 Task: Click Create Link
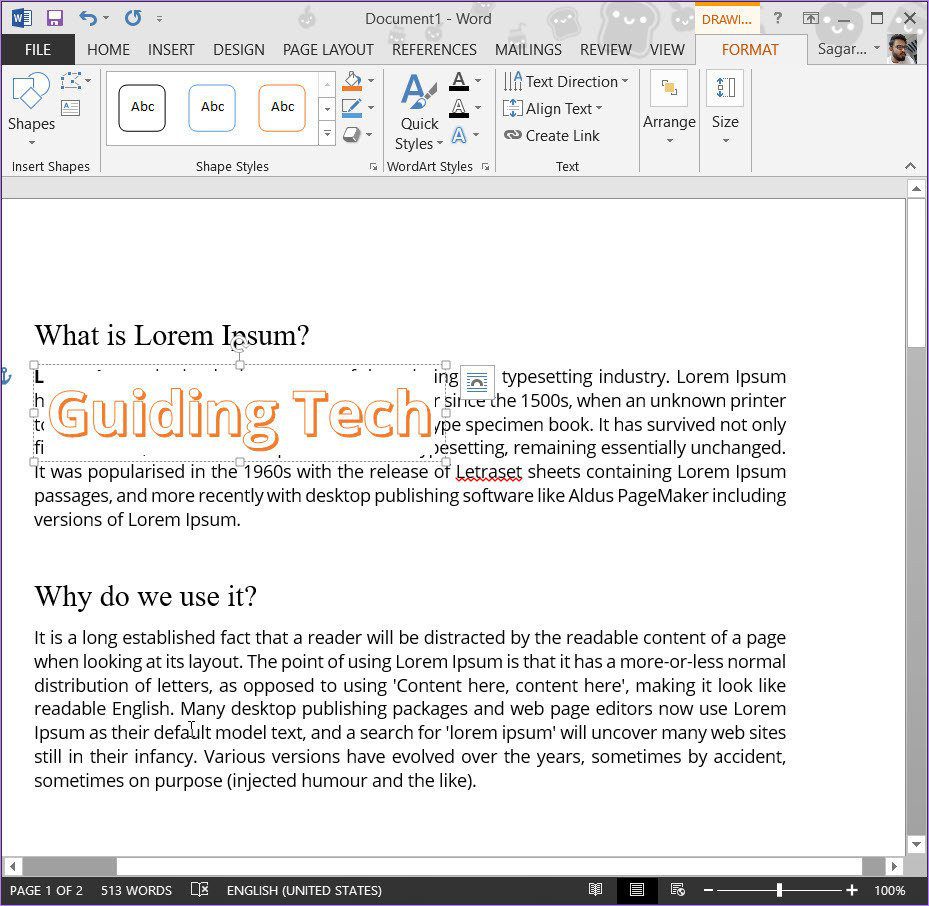click(x=552, y=136)
